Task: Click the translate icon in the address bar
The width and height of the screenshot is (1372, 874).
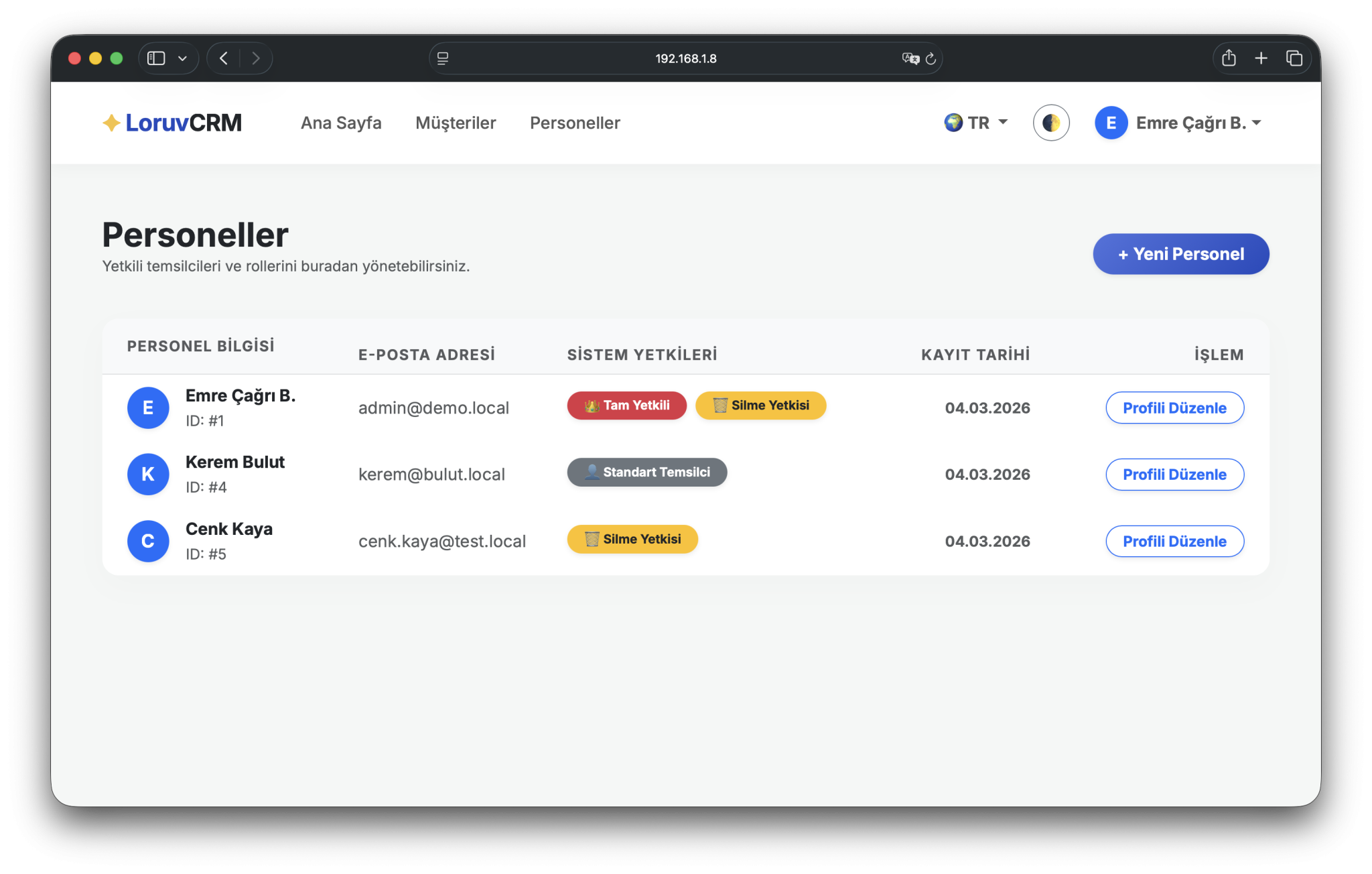Action: coord(910,59)
